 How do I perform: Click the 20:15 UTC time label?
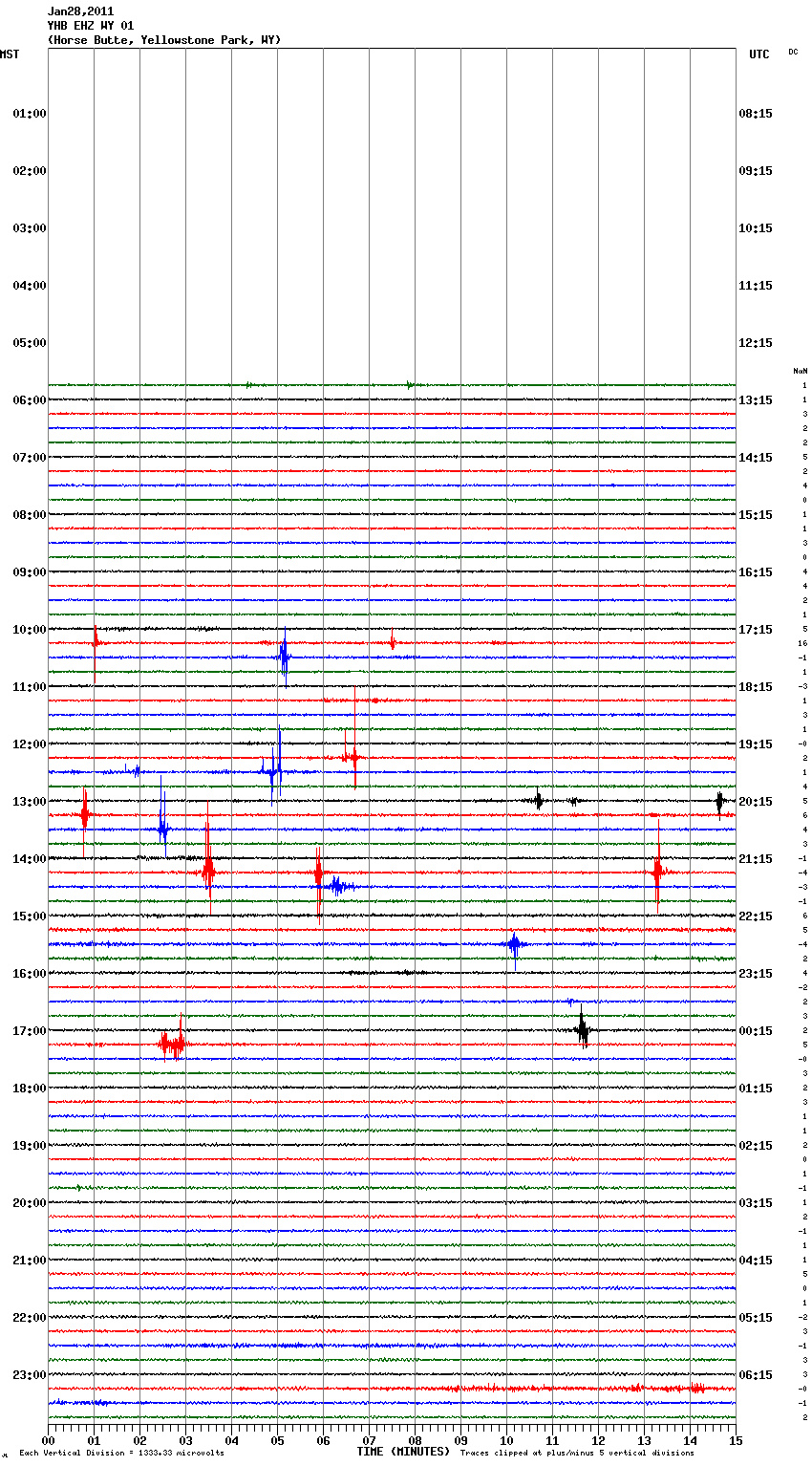pos(756,802)
